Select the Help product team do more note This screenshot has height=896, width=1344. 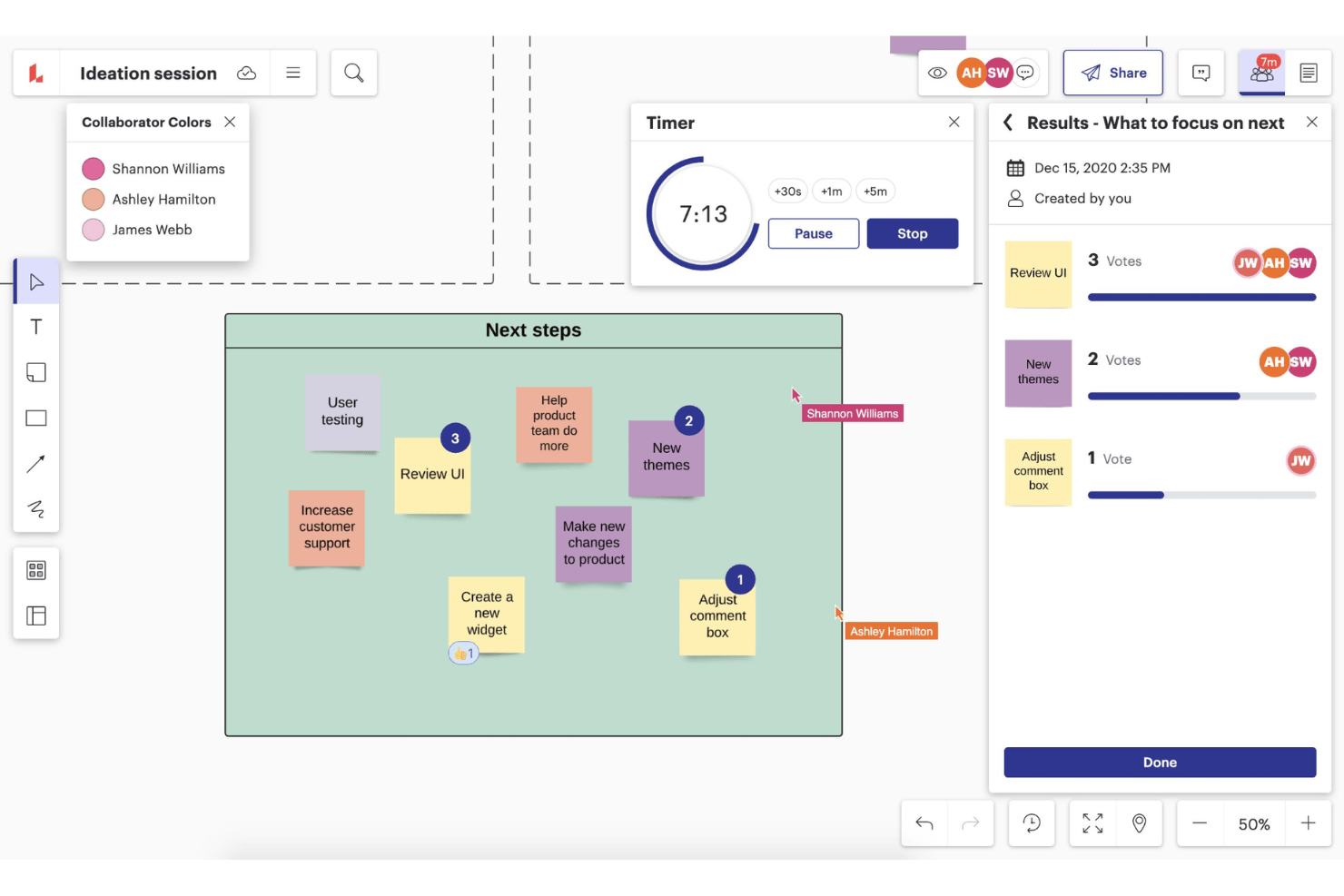click(x=554, y=424)
